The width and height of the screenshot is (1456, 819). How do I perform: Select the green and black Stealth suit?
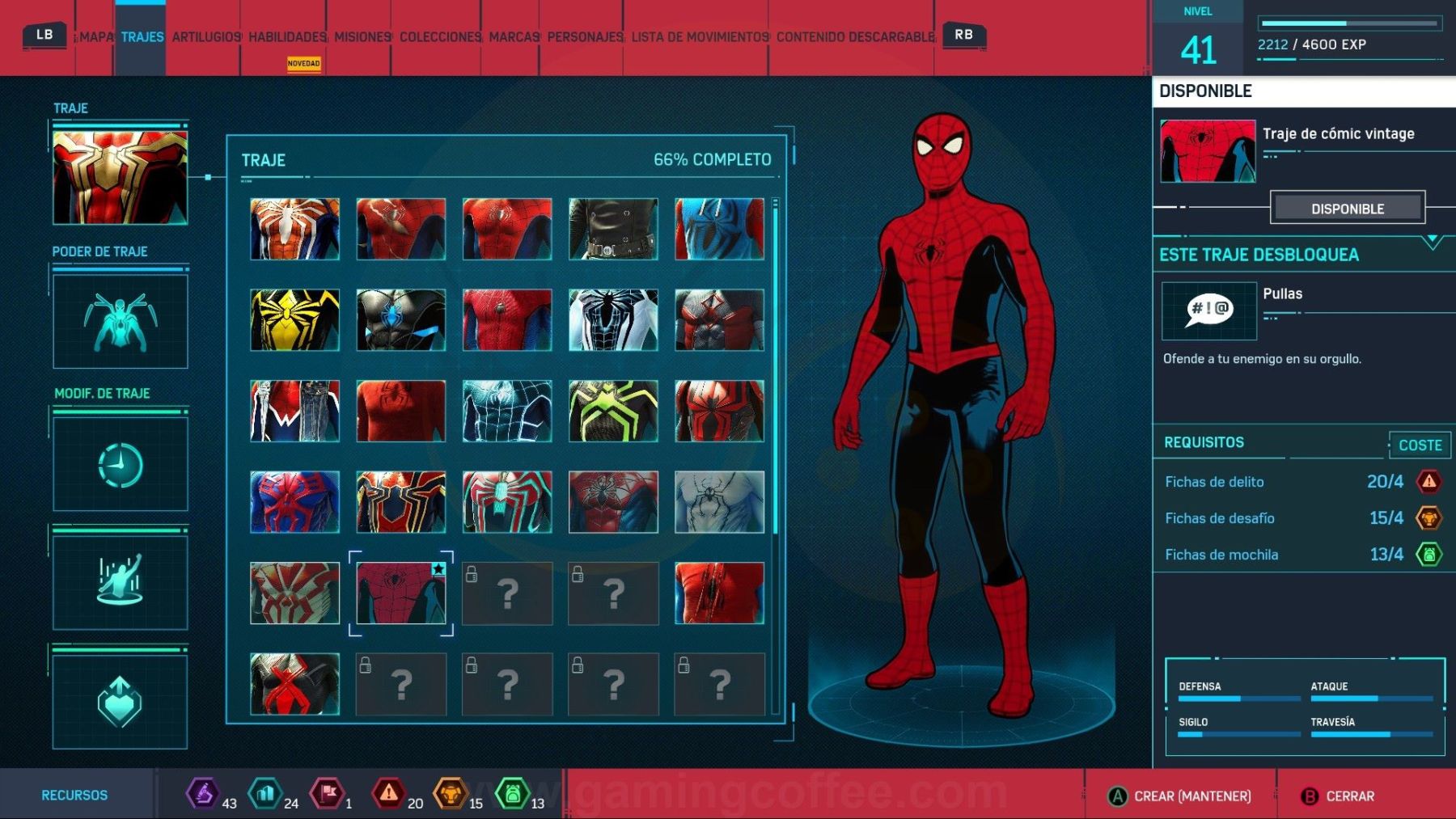pos(613,412)
